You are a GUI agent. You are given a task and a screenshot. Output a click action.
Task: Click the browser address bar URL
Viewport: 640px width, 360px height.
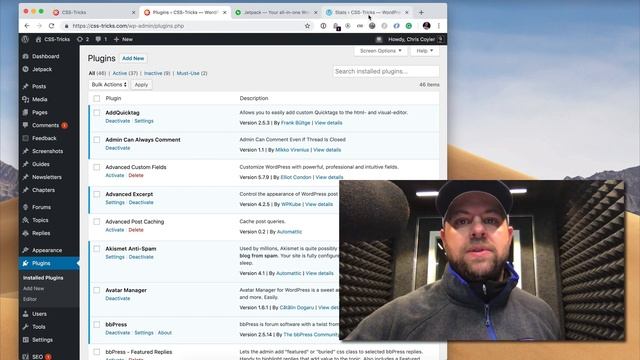click(x=128, y=26)
